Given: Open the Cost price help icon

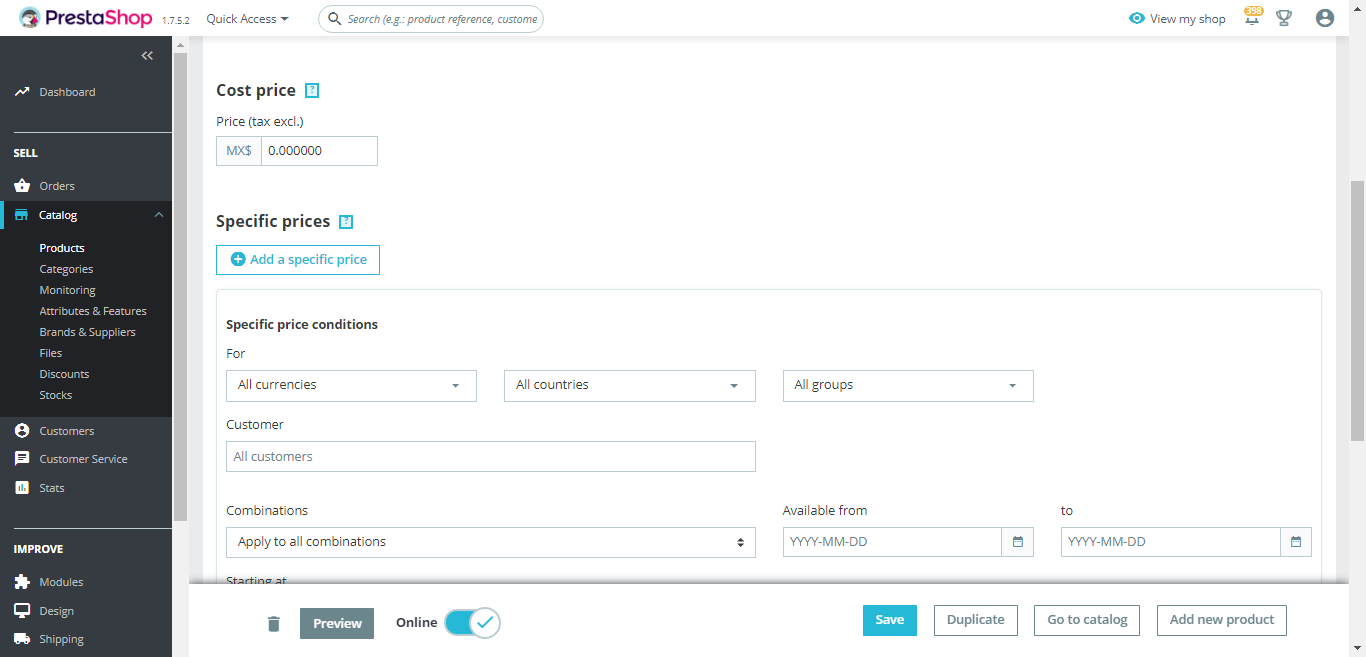Looking at the screenshot, I should (312, 90).
